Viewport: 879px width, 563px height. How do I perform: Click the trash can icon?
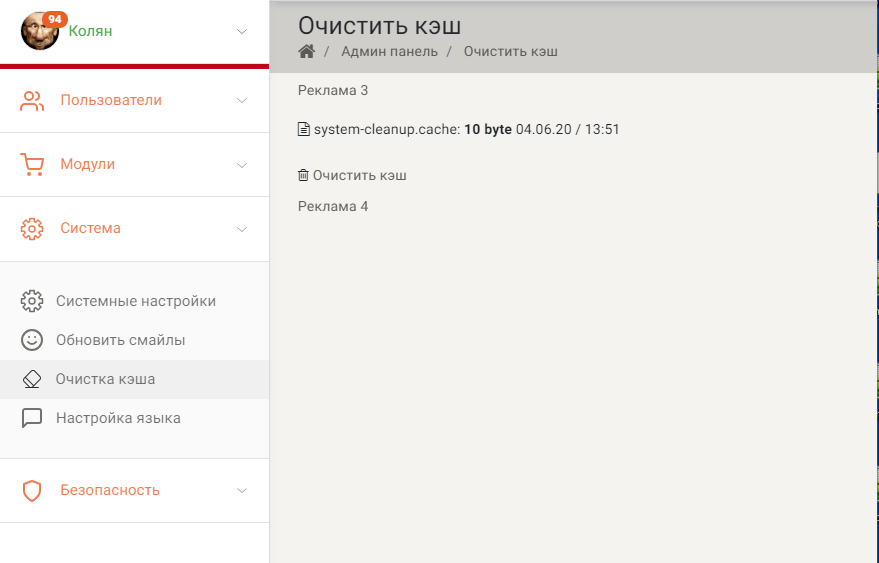[x=303, y=175]
